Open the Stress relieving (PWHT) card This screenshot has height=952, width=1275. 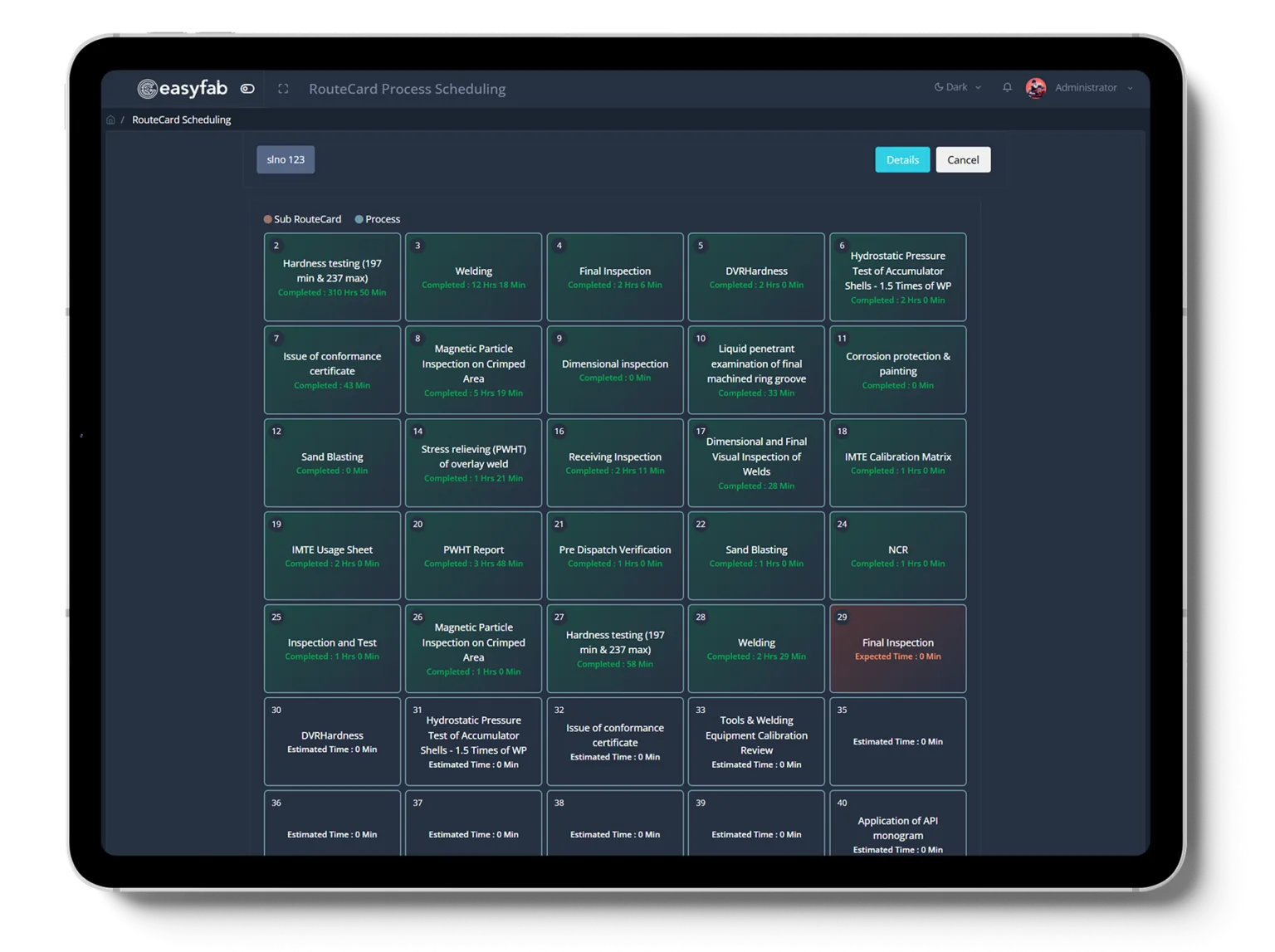pyautogui.click(x=473, y=463)
